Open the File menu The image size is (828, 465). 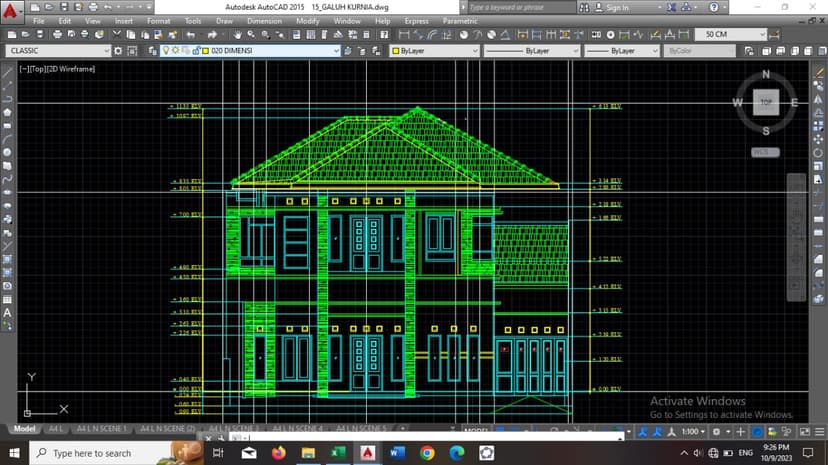(39, 21)
